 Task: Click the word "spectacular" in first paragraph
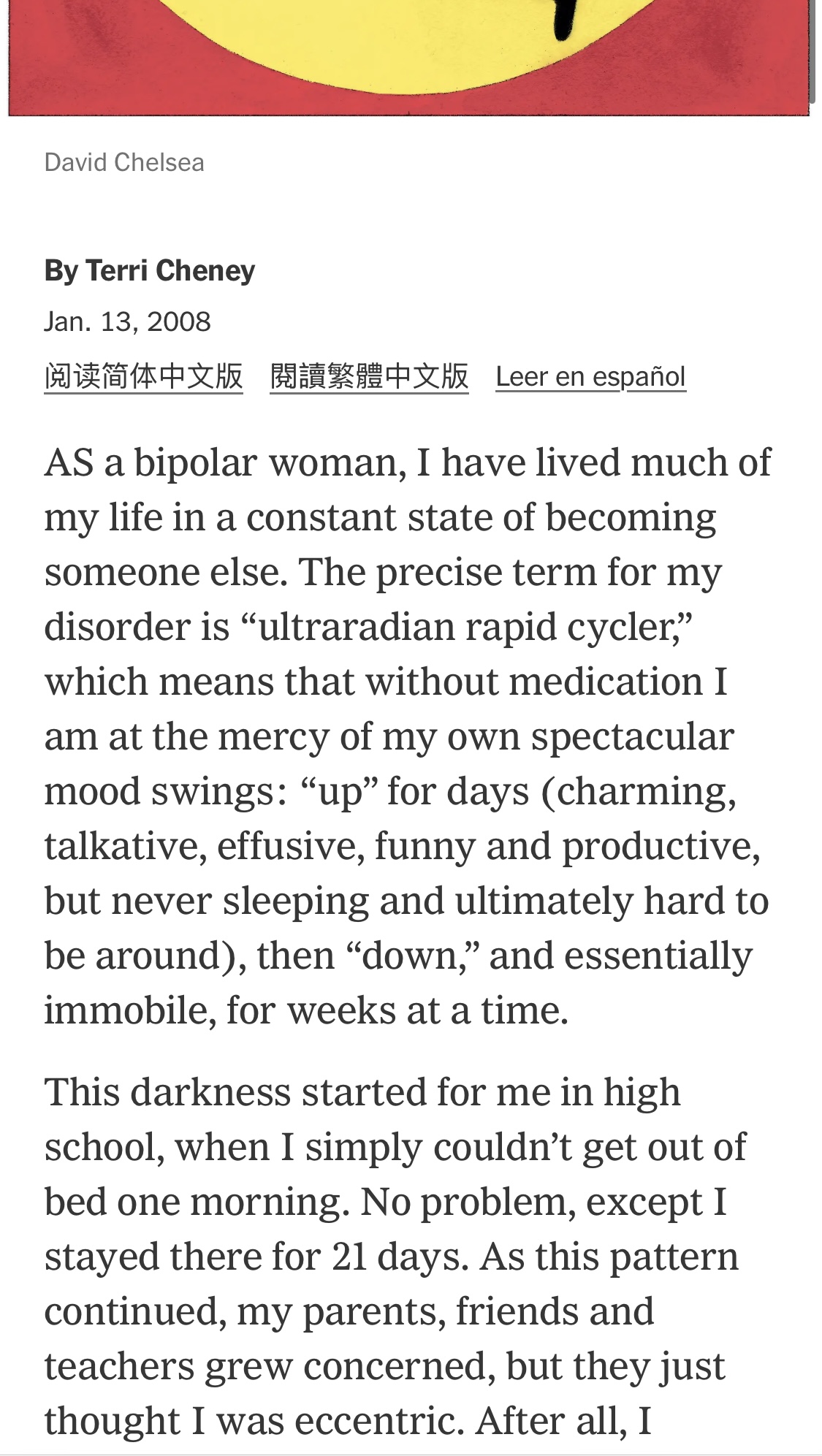click(632, 736)
